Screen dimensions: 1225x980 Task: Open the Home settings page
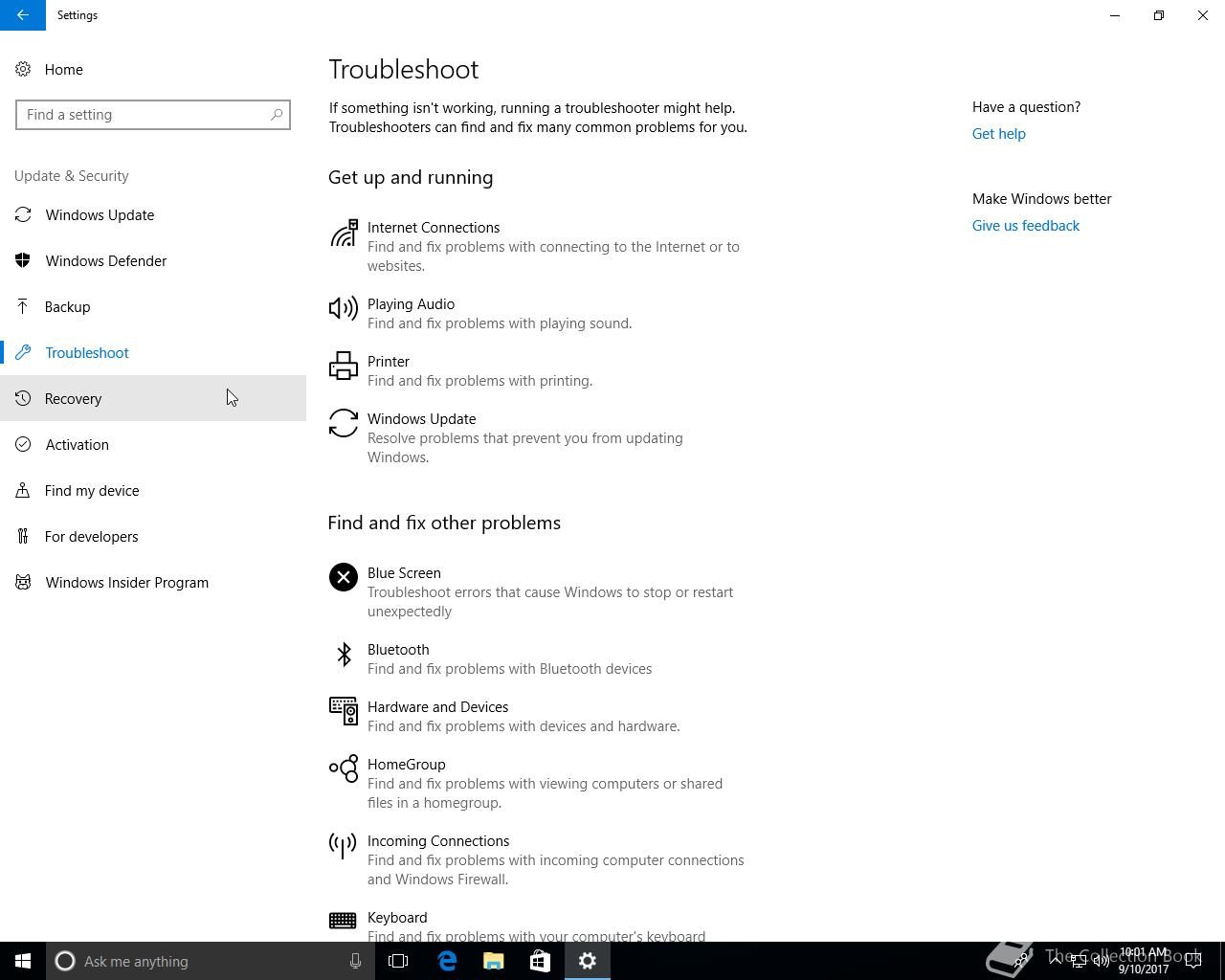153,70
